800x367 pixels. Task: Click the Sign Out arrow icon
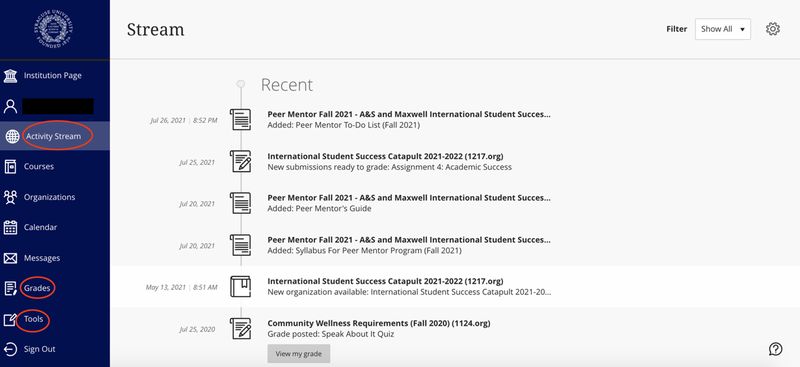pyautogui.click(x=10, y=350)
